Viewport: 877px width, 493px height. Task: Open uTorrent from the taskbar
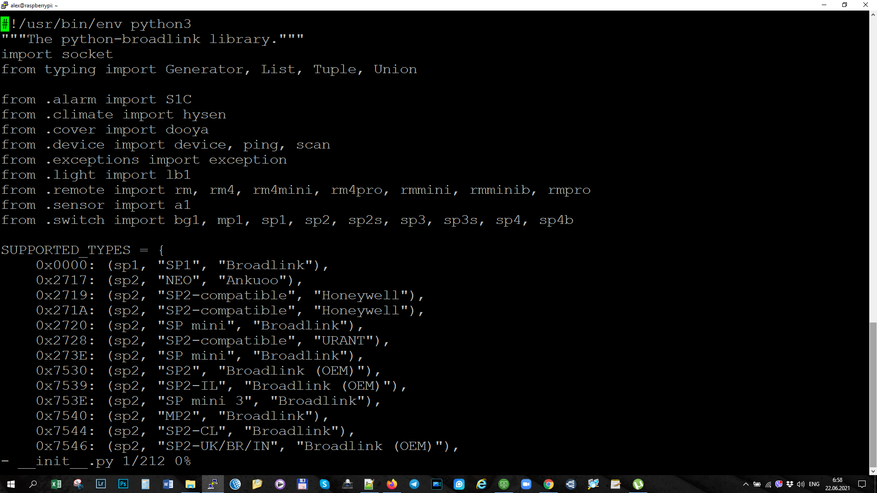pyautogui.click(x=638, y=484)
